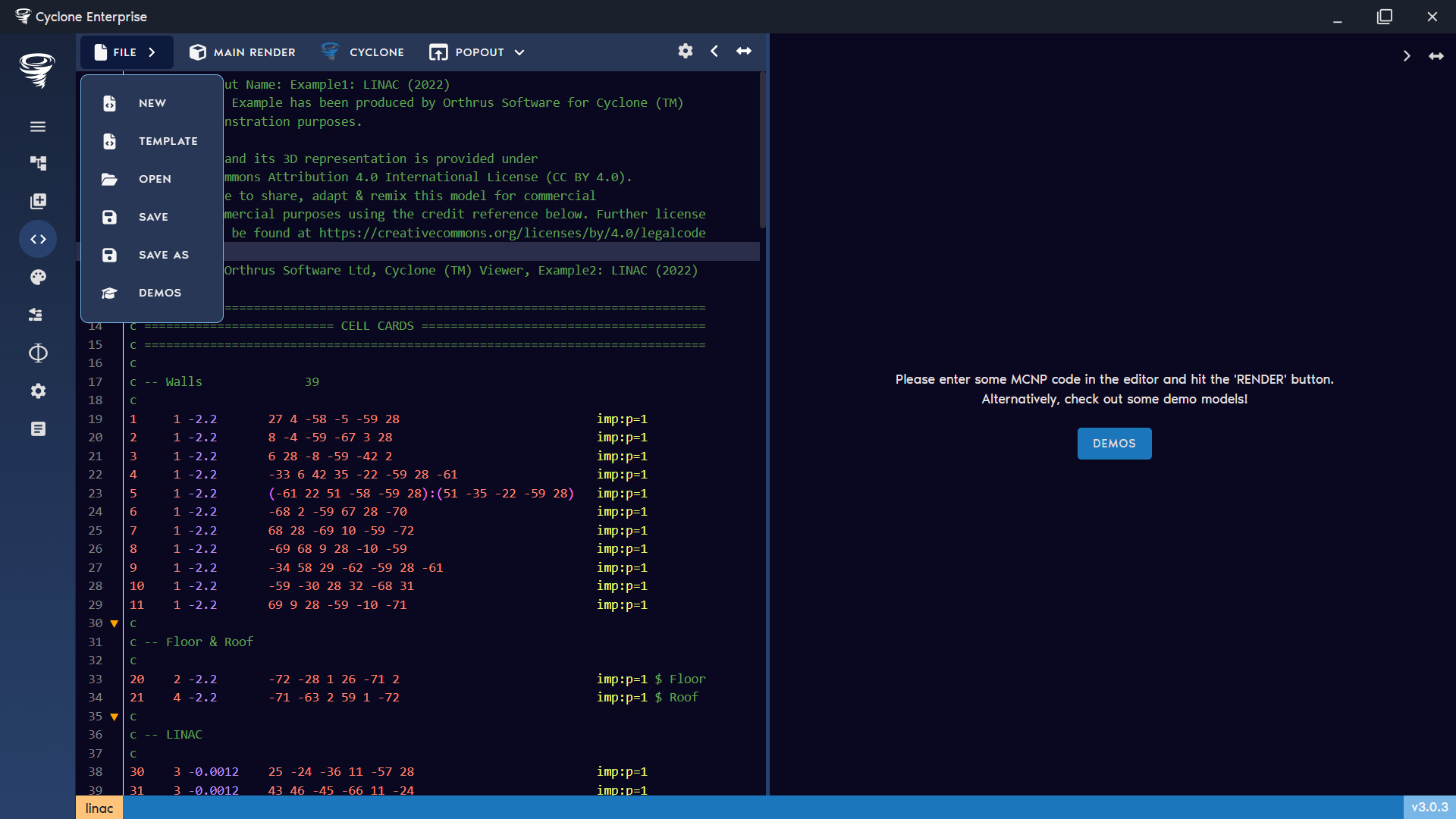
Task: Open the sidebar settings gear
Action: click(38, 391)
